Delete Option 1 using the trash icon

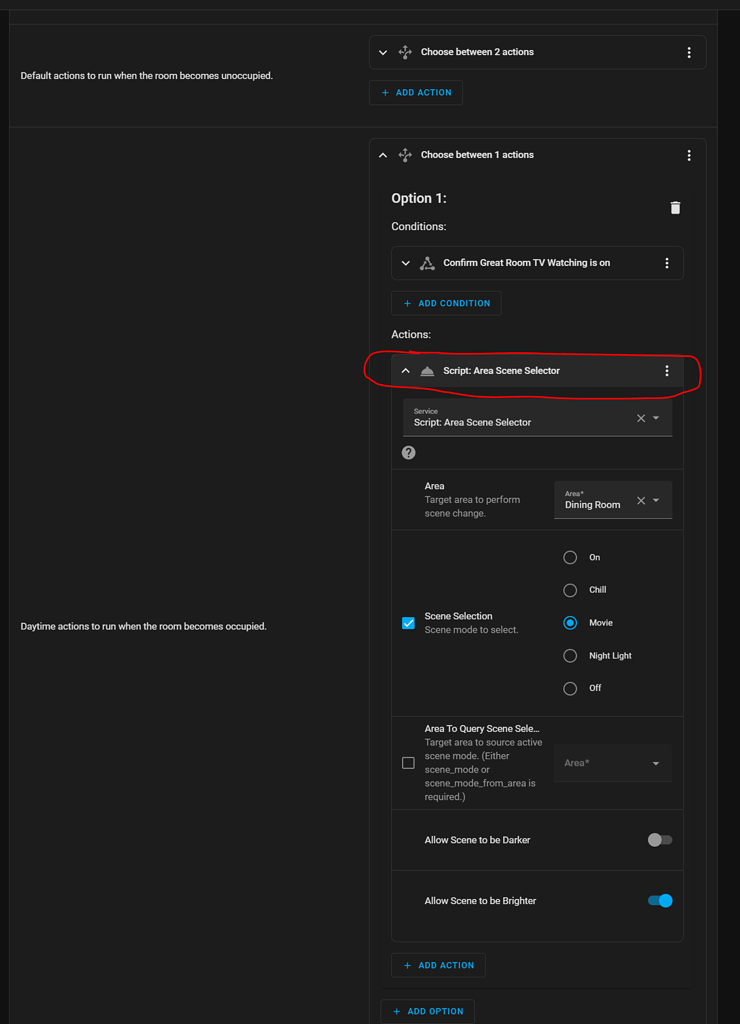675,207
